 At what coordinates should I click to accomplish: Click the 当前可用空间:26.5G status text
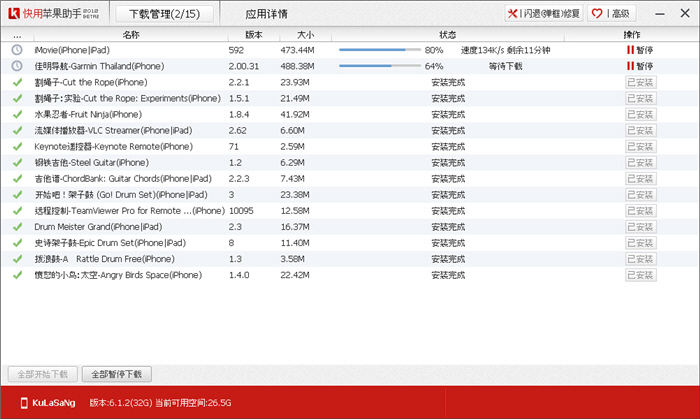coord(193,403)
